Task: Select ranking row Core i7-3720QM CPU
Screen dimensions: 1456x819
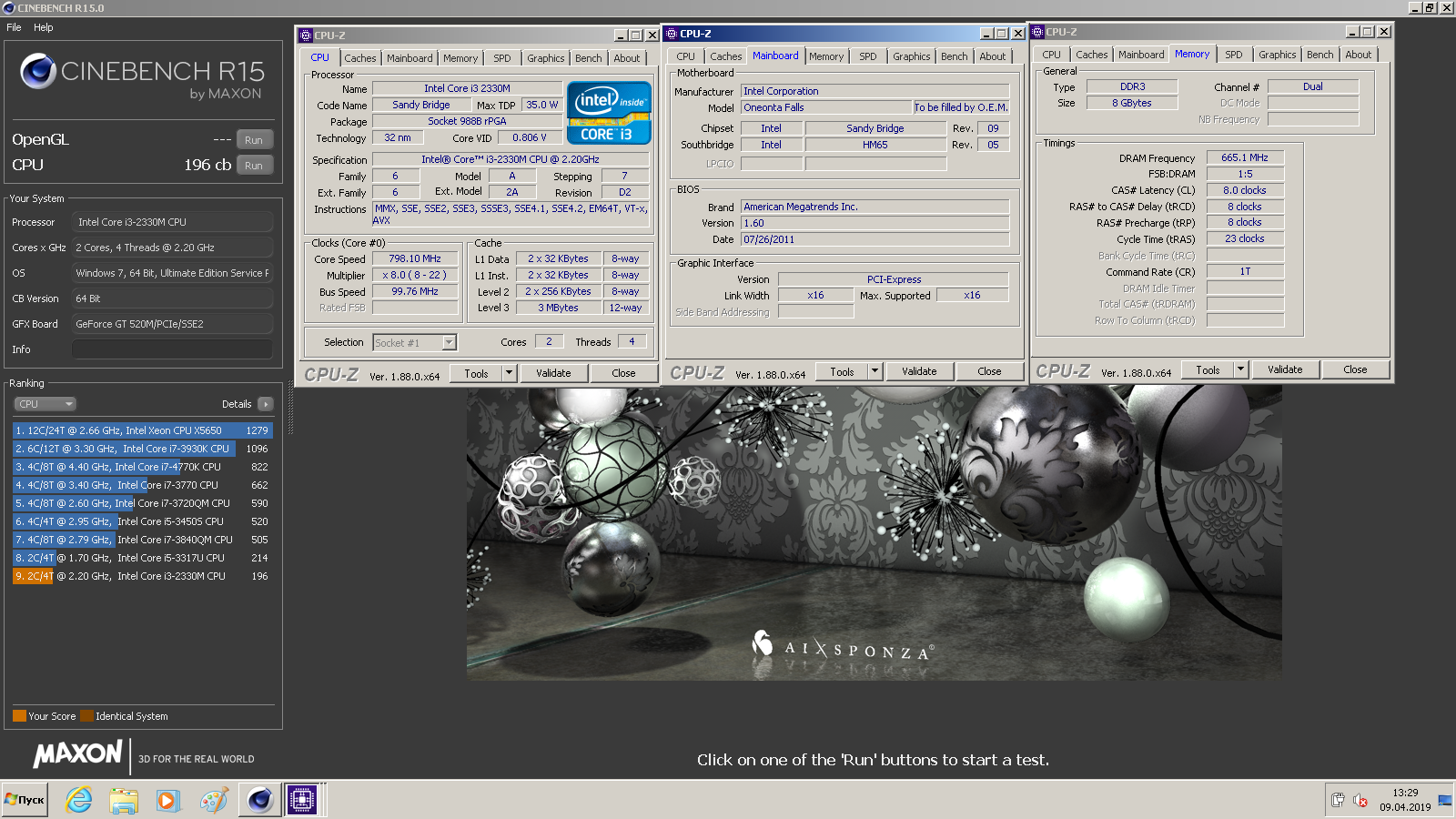Action: tap(142, 503)
